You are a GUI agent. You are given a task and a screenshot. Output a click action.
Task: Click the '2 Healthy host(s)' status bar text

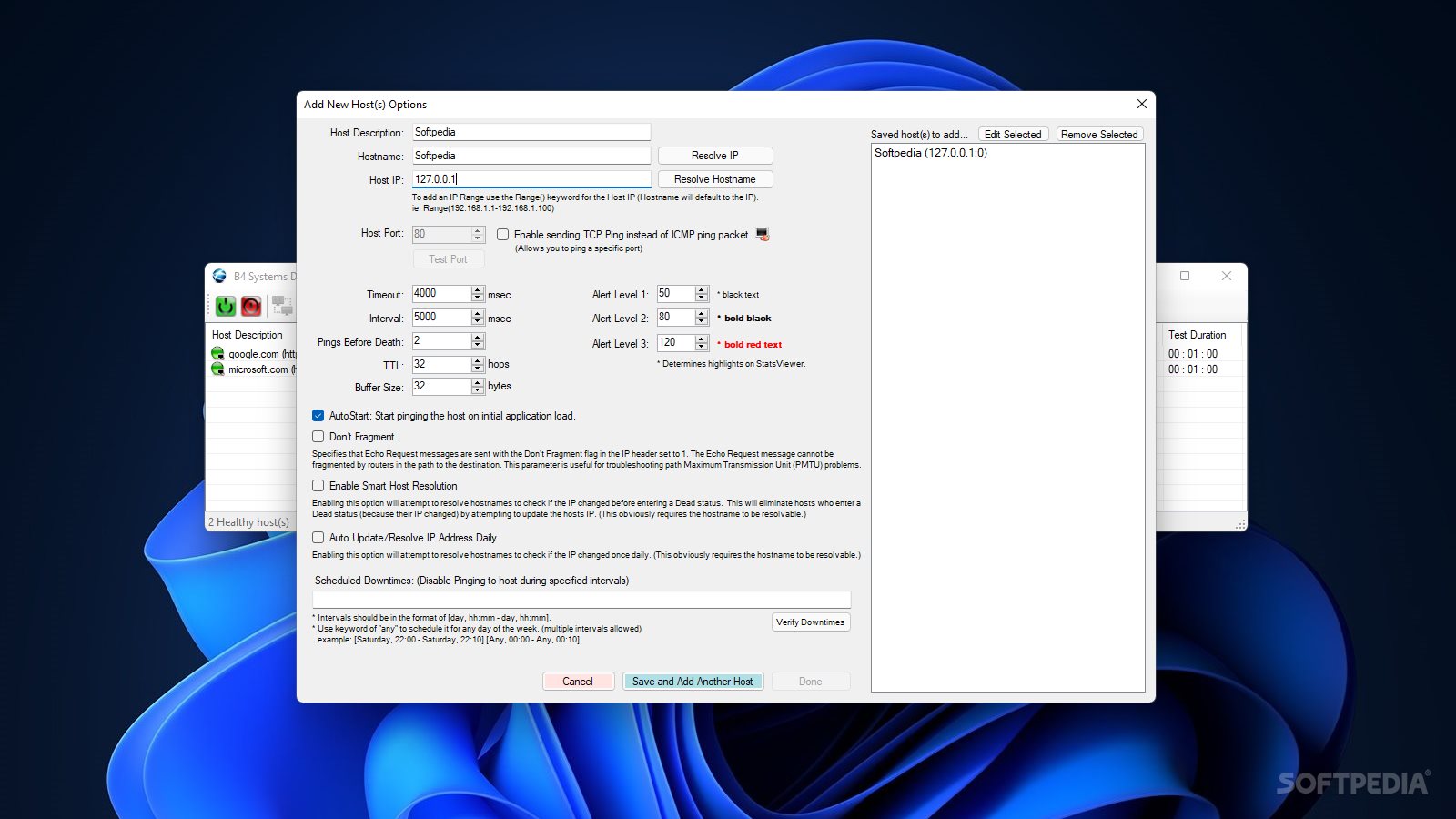click(248, 522)
